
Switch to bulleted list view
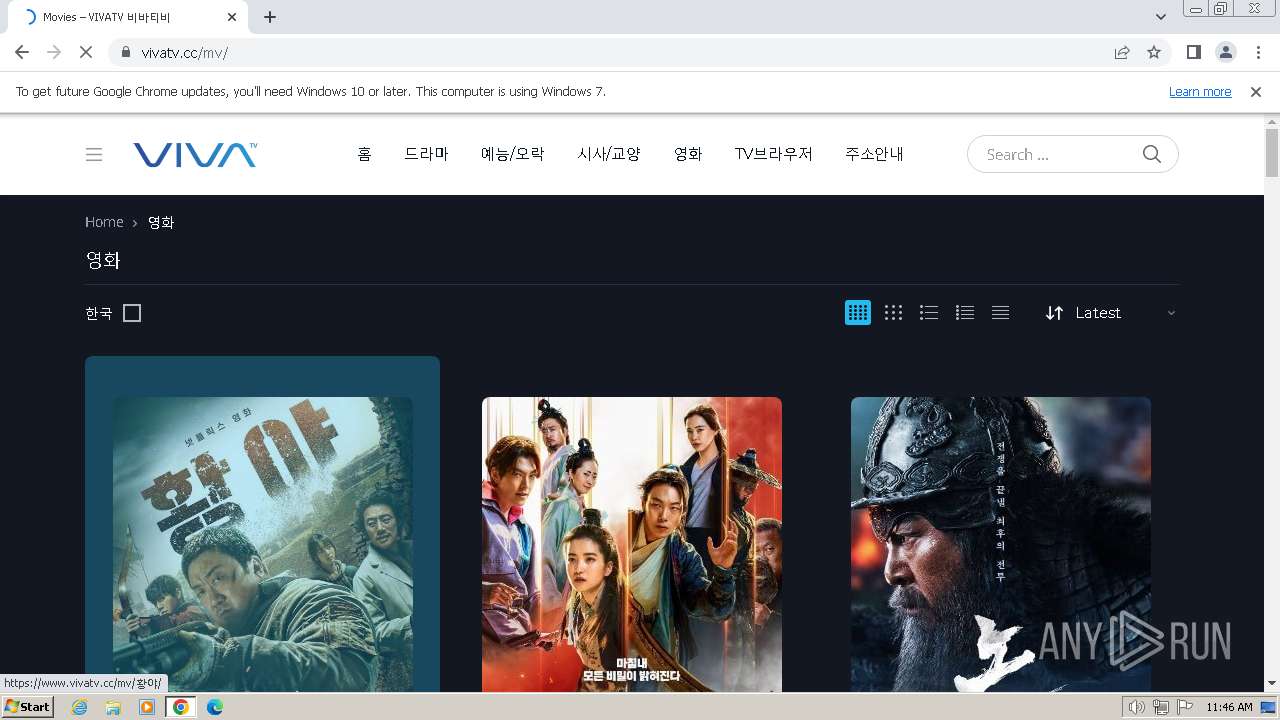click(929, 313)
